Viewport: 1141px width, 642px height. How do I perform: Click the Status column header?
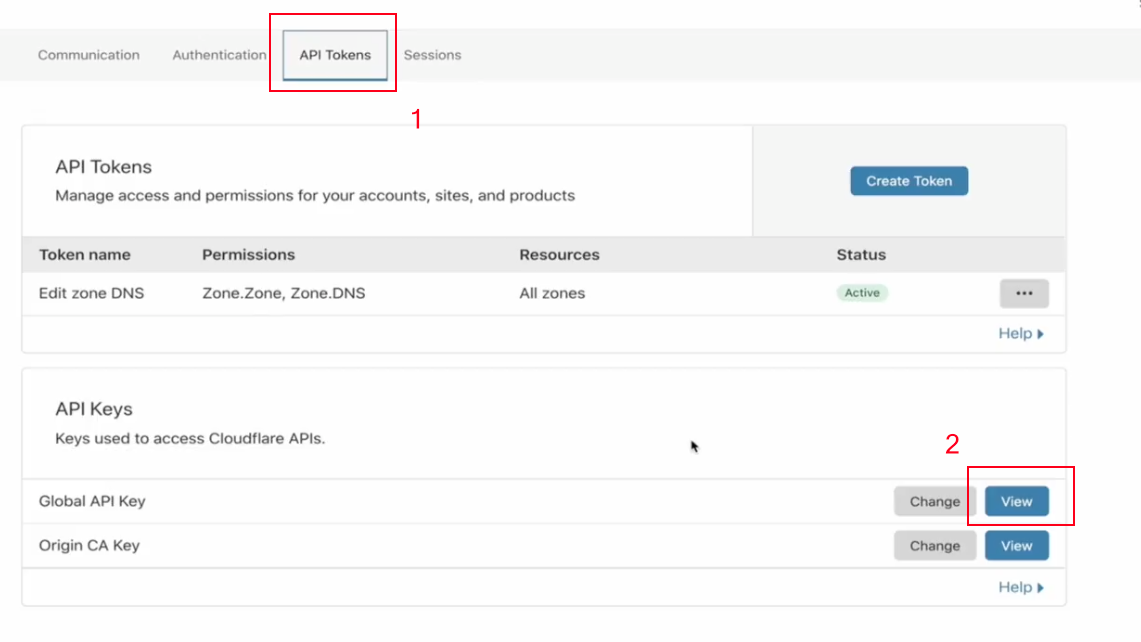point(861,255)
